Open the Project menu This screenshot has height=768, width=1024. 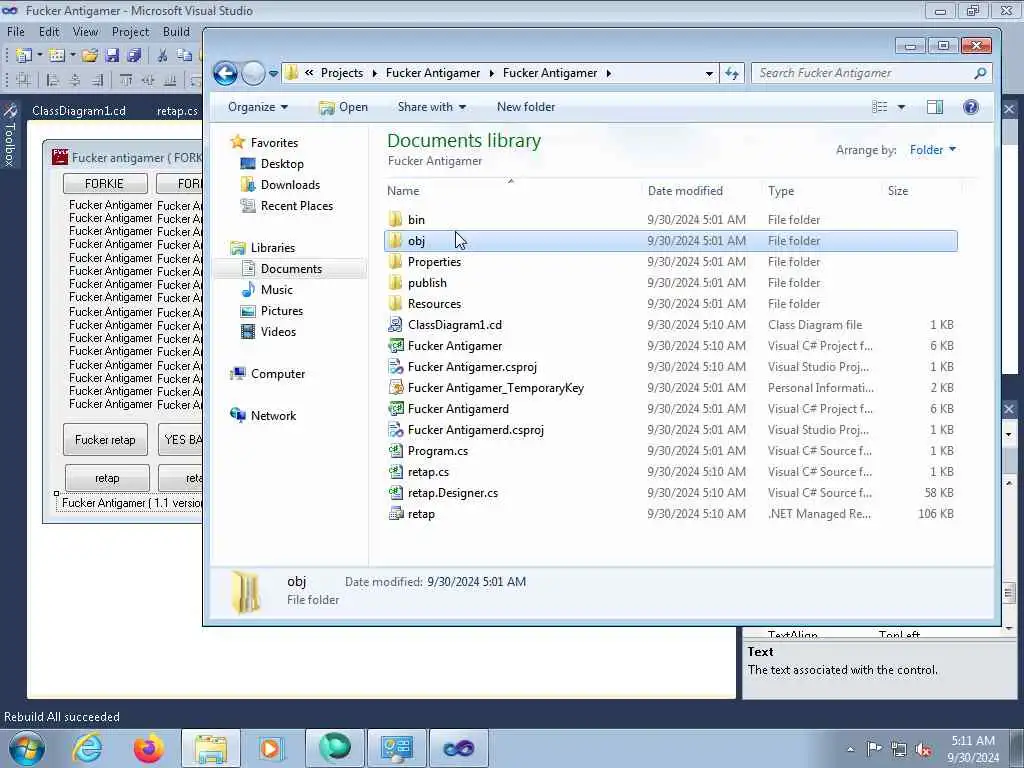[x=131, y=32]
